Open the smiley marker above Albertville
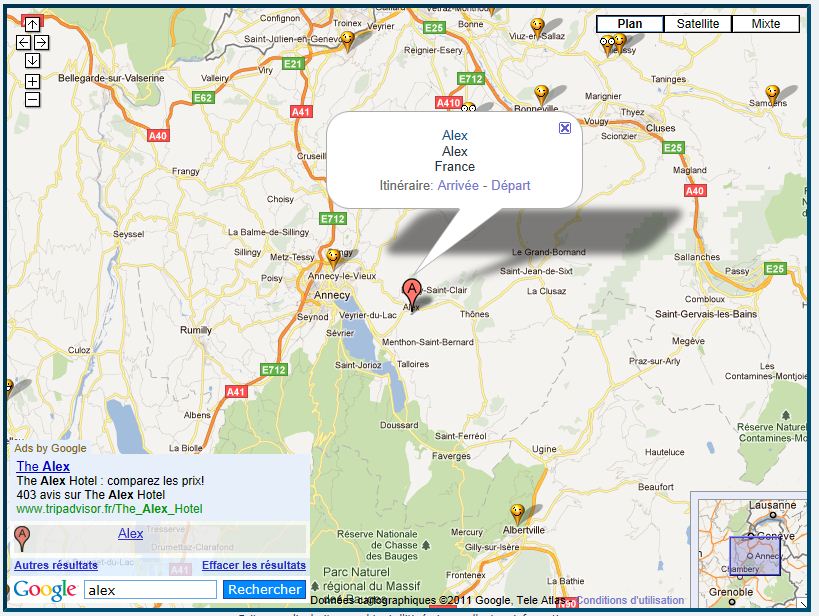The width and height of the screenshot is (819, 616). click(x=517, y=514)
